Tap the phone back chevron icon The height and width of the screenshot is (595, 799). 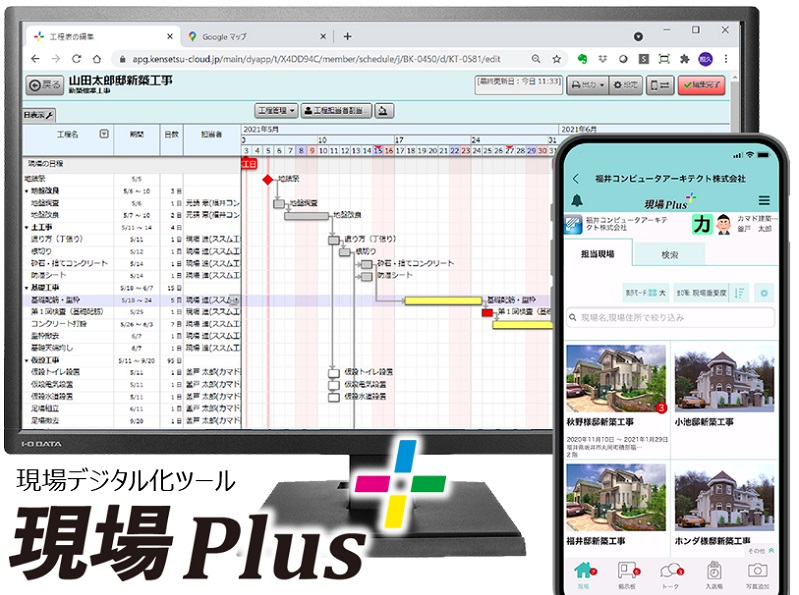[576, 179]
